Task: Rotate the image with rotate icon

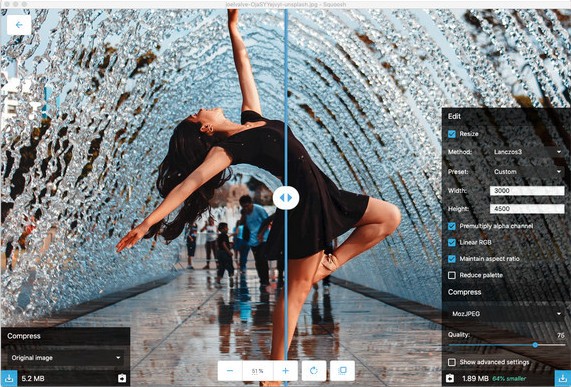Action: pos(314,371)
